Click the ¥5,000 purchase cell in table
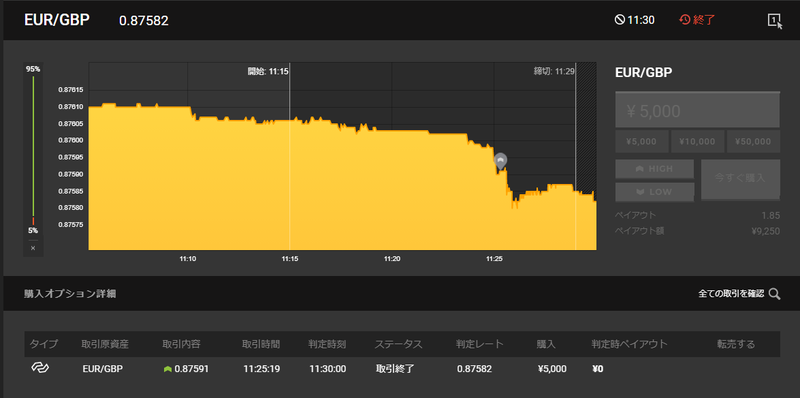 [552, 368]
